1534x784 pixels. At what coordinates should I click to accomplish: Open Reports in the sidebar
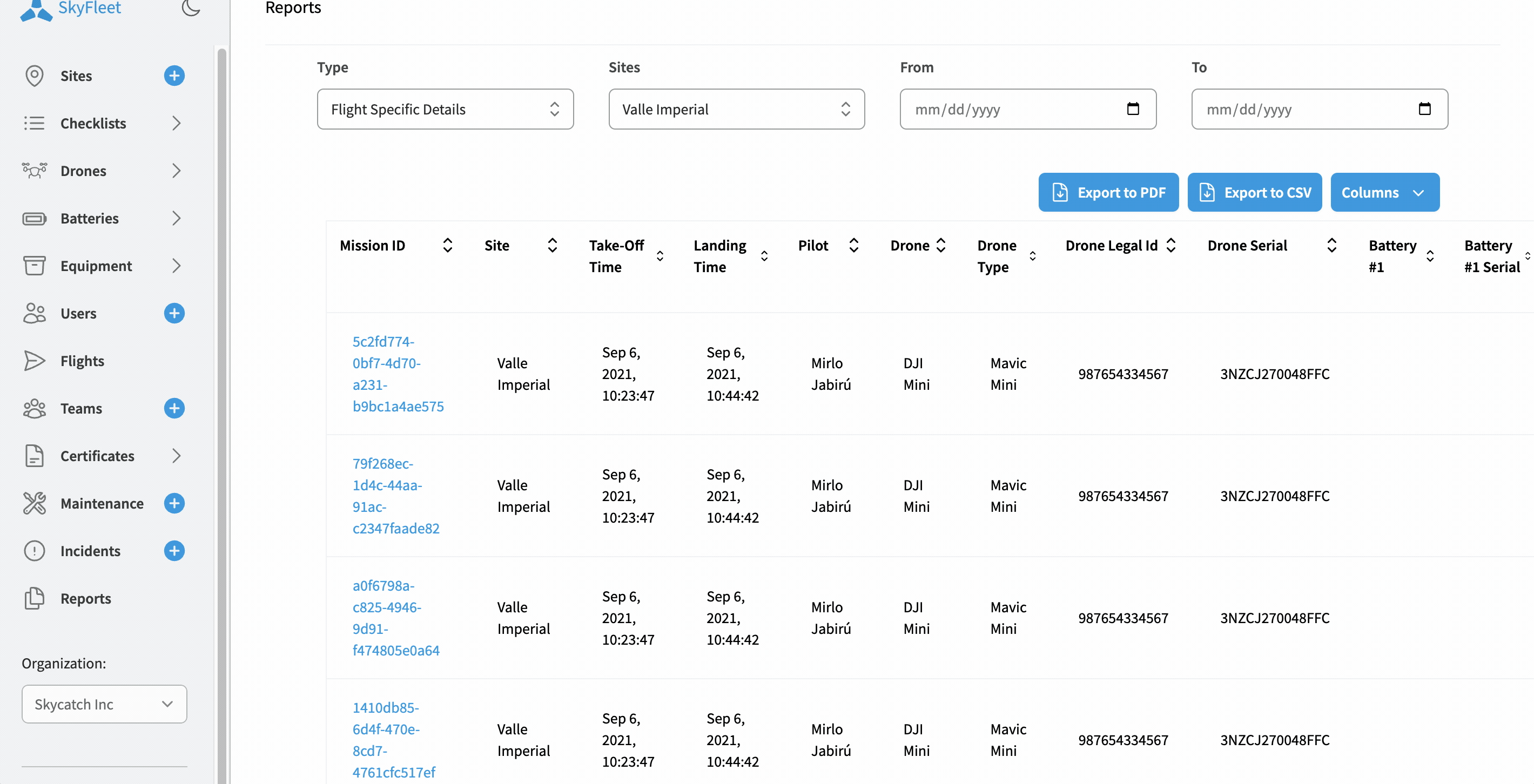click(86, 598)
